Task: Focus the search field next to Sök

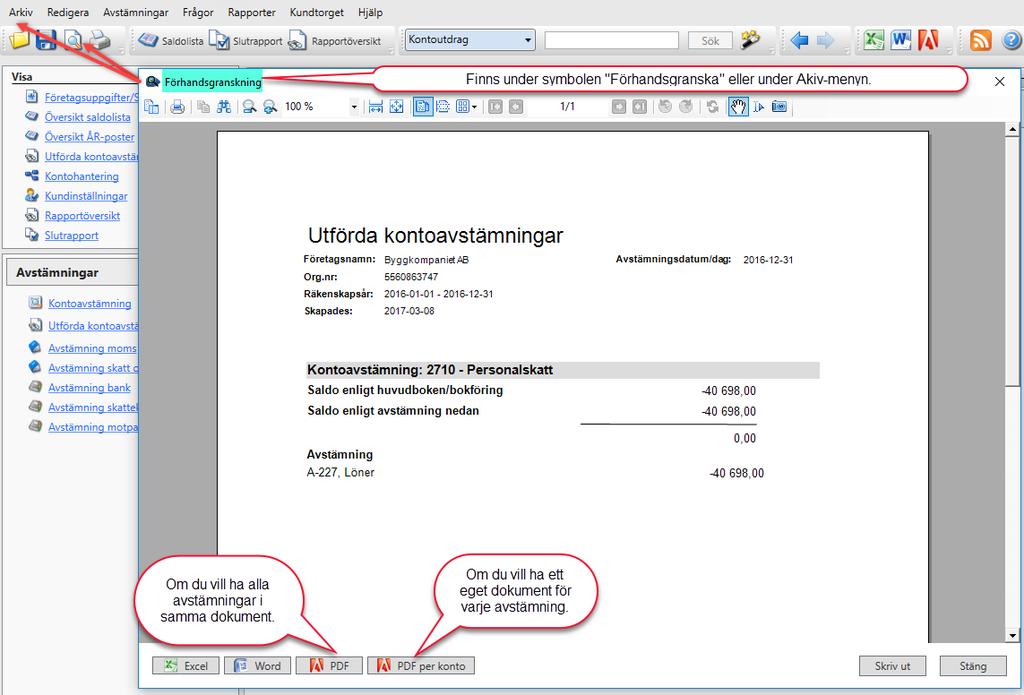Action: tap(611, 40)
